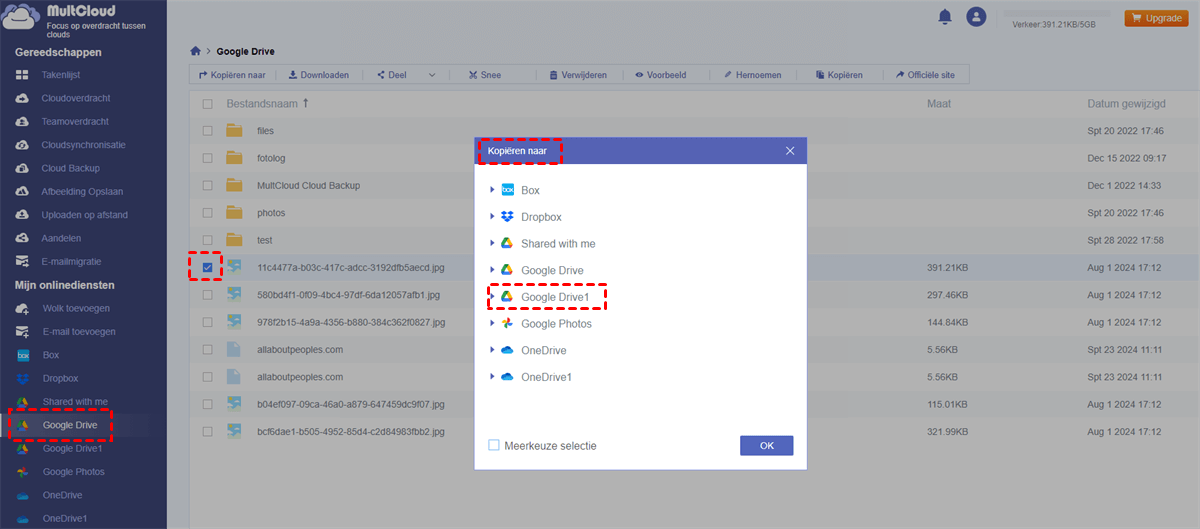Select Google Drive1 as copy destination

click(555, 297)
